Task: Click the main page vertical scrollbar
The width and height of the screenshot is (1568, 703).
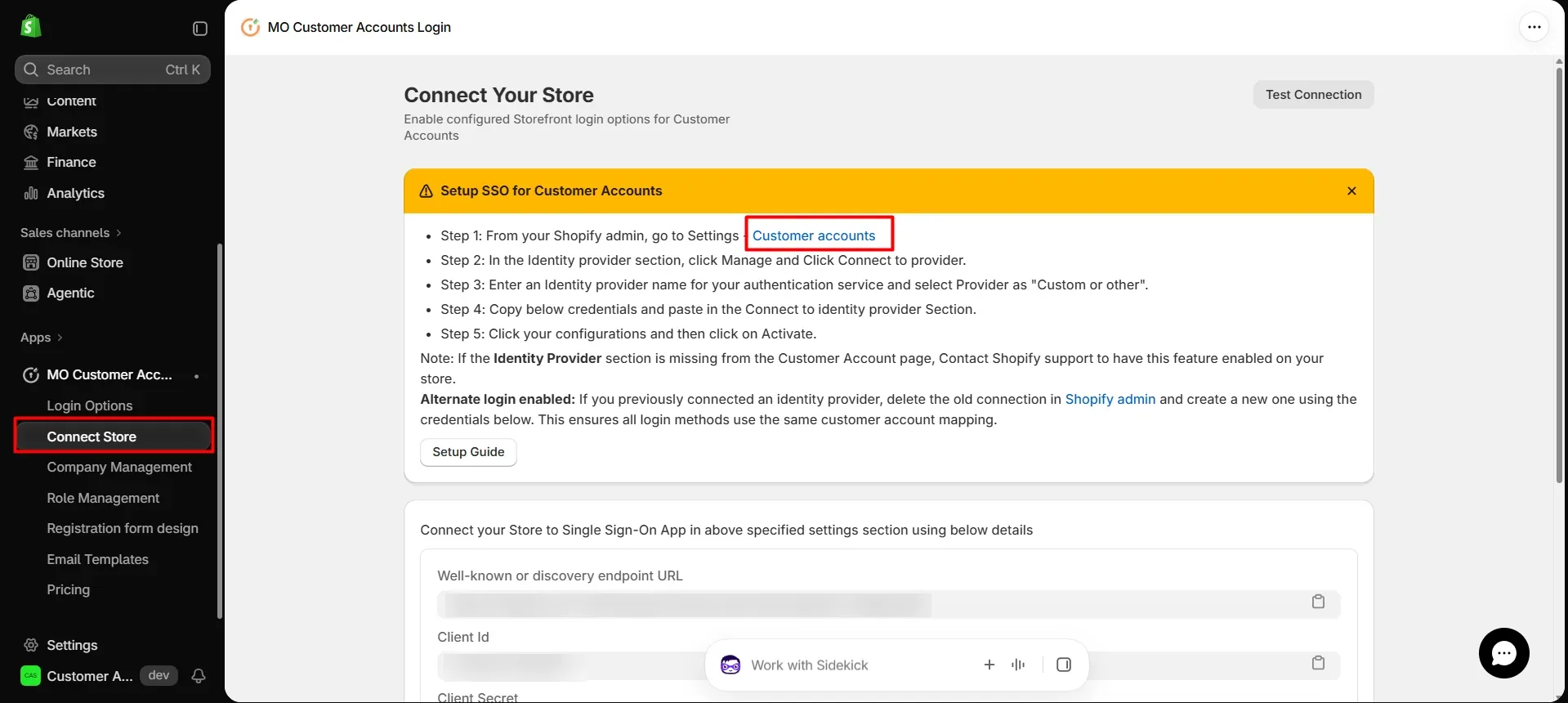Action: [x=1559, y=275]
